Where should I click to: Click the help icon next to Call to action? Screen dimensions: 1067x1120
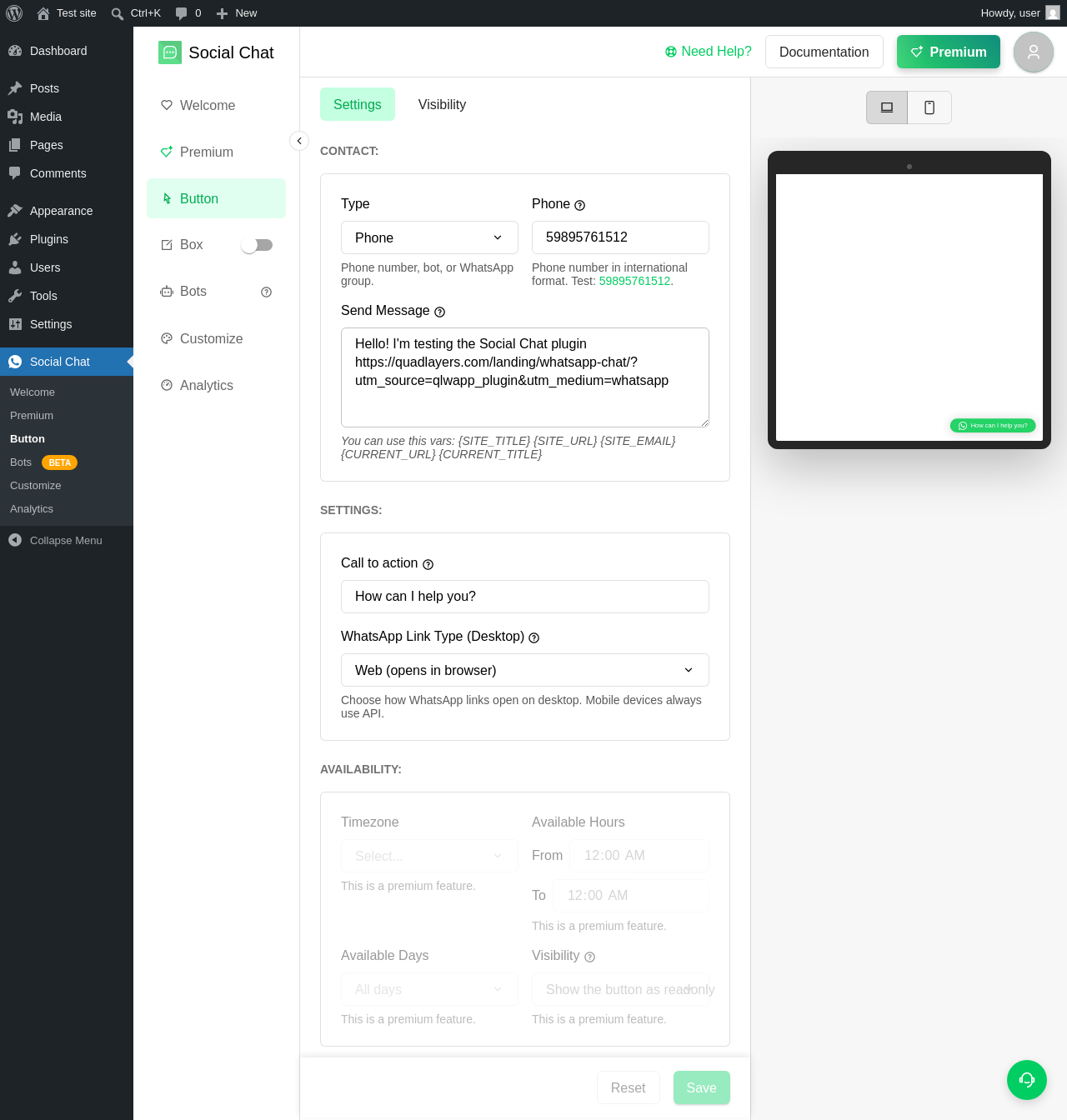[x=428, y=564]
